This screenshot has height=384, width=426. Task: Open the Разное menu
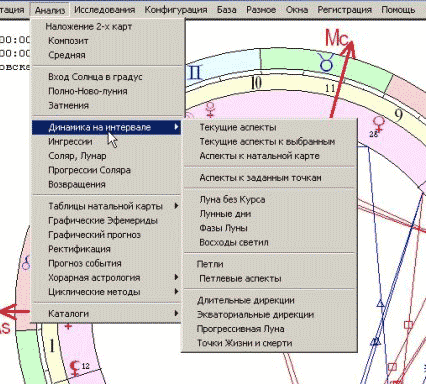pos(261,10)
